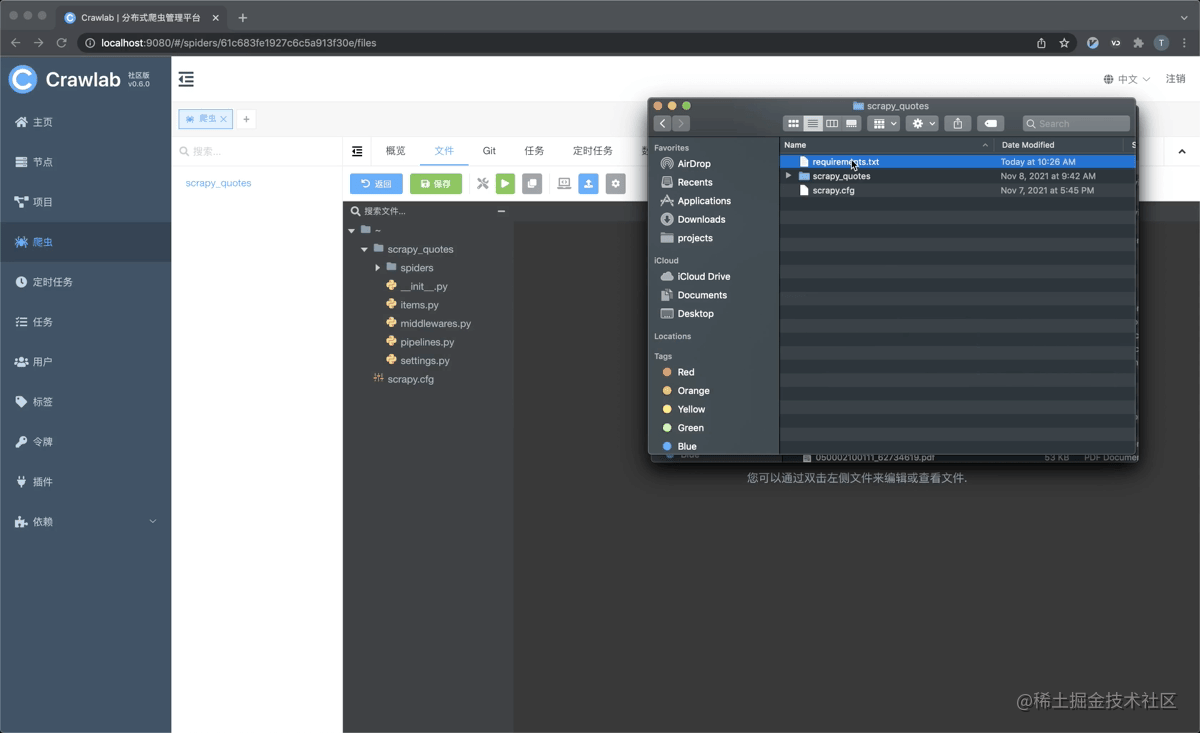This screenshot has width=1200, height=733.
Task: Run the spider with the green play button
Action: tap(505, 184)
